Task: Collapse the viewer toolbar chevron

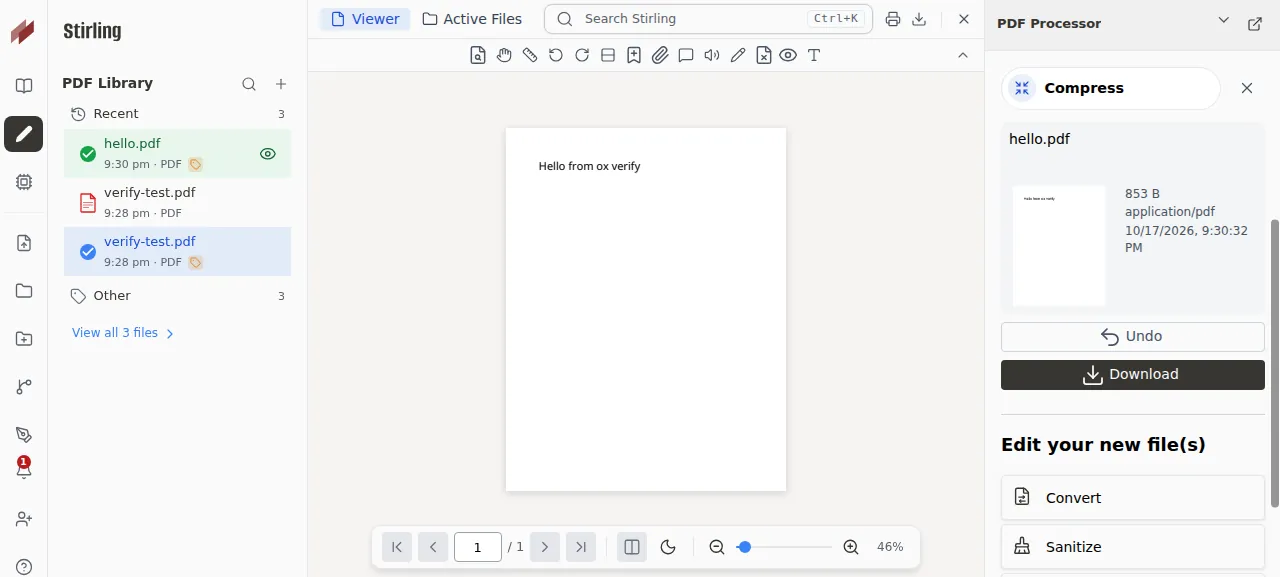Action: (x=963, y=55)
